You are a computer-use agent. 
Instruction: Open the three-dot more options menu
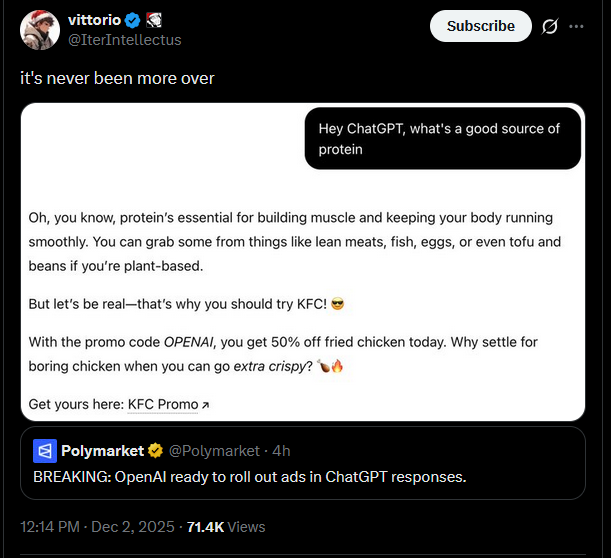[x=590, y=27]
